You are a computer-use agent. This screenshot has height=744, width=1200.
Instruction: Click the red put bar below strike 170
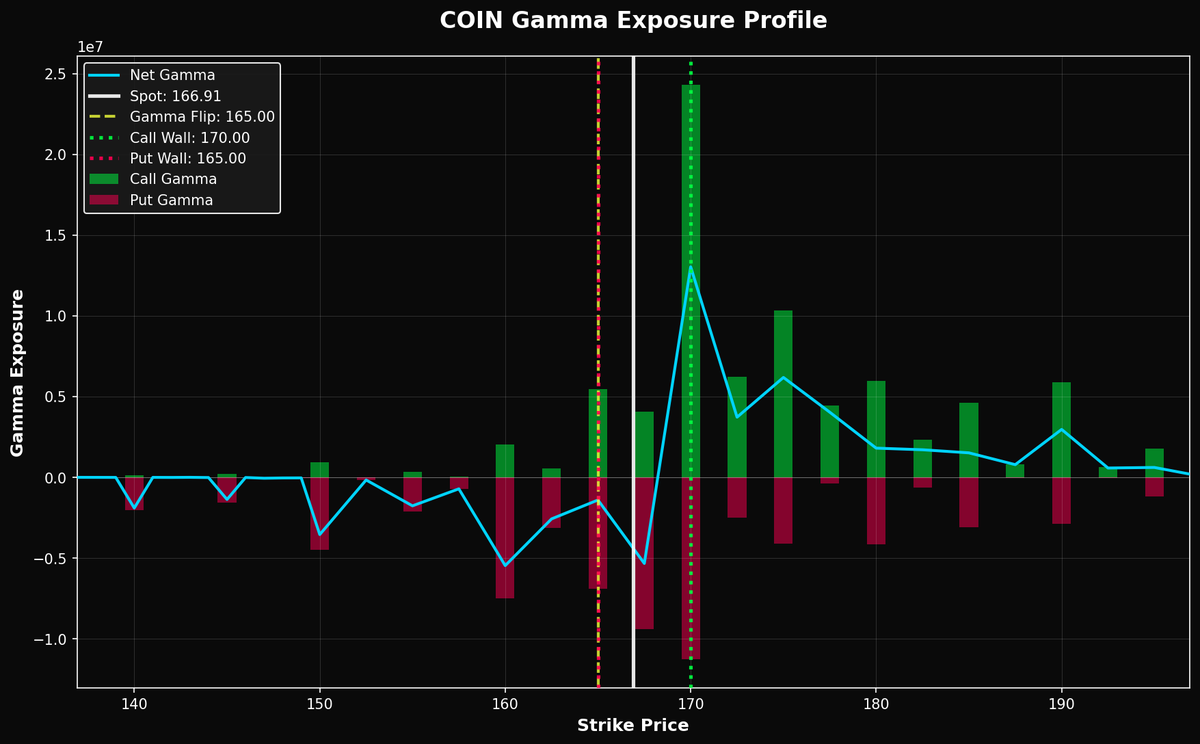coord(690,568)
